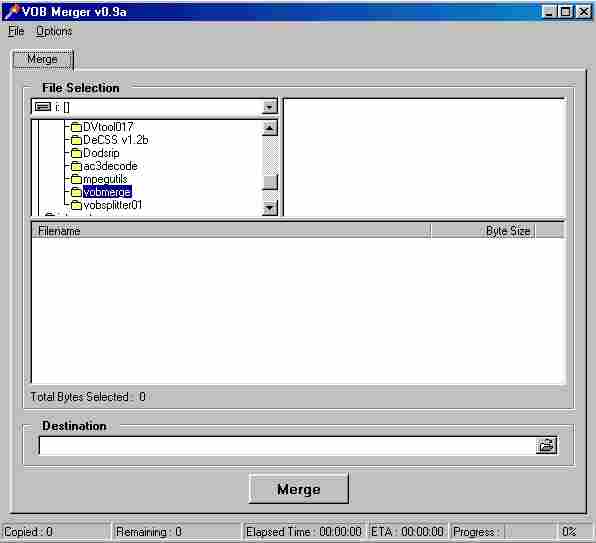Open the drive selection dropdown
Screen dimensions: 596x543
[269, 107]
